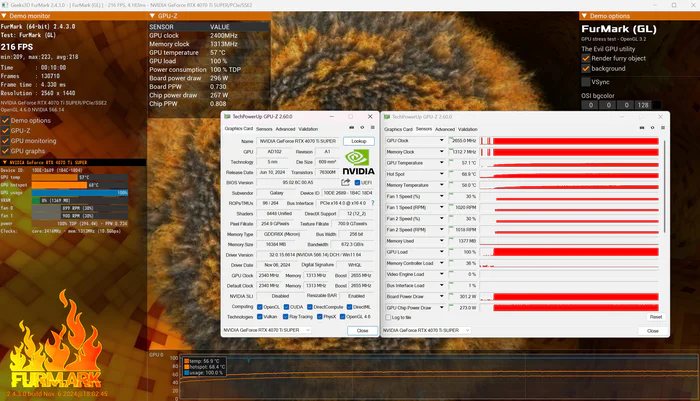Open the Advanced tab in the Sensors window

[445, 129]
